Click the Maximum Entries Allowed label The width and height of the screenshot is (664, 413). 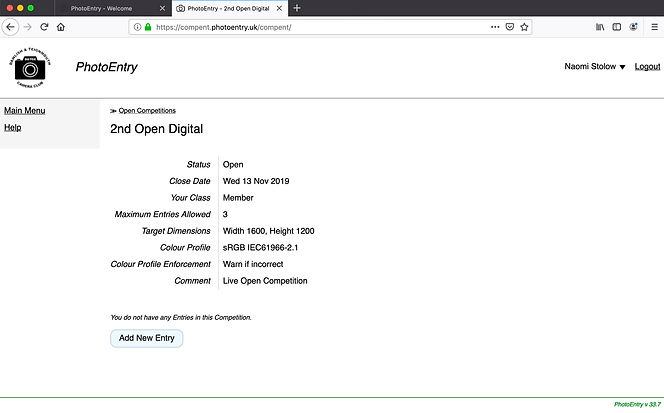(163, 214)
